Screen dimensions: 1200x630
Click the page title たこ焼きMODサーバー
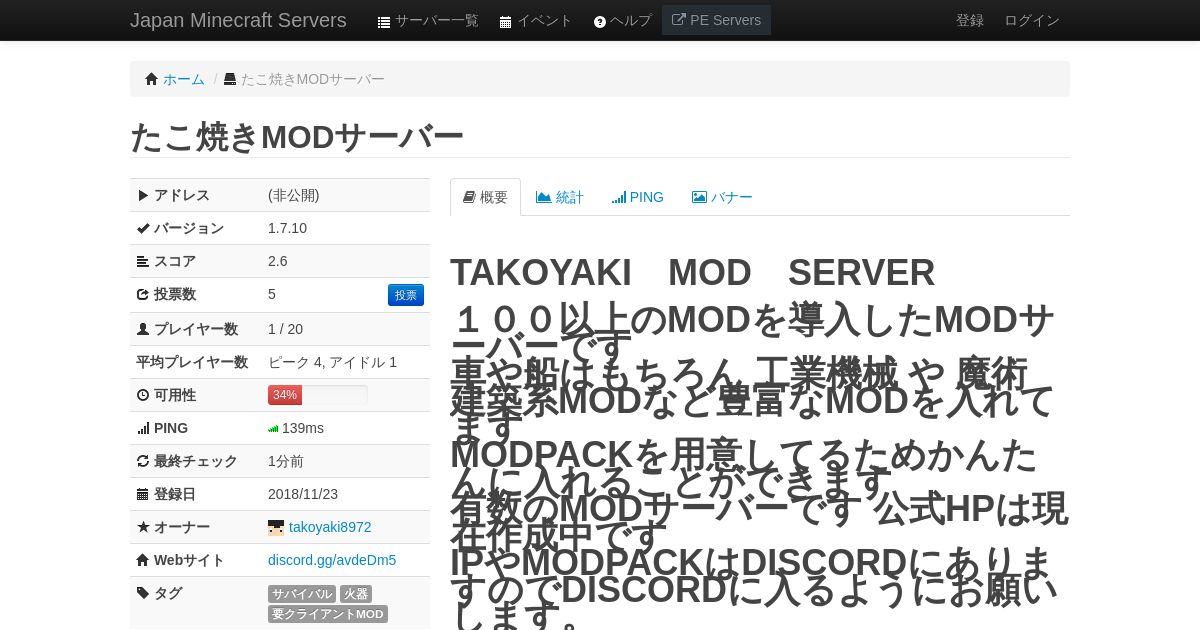point(297,137)
